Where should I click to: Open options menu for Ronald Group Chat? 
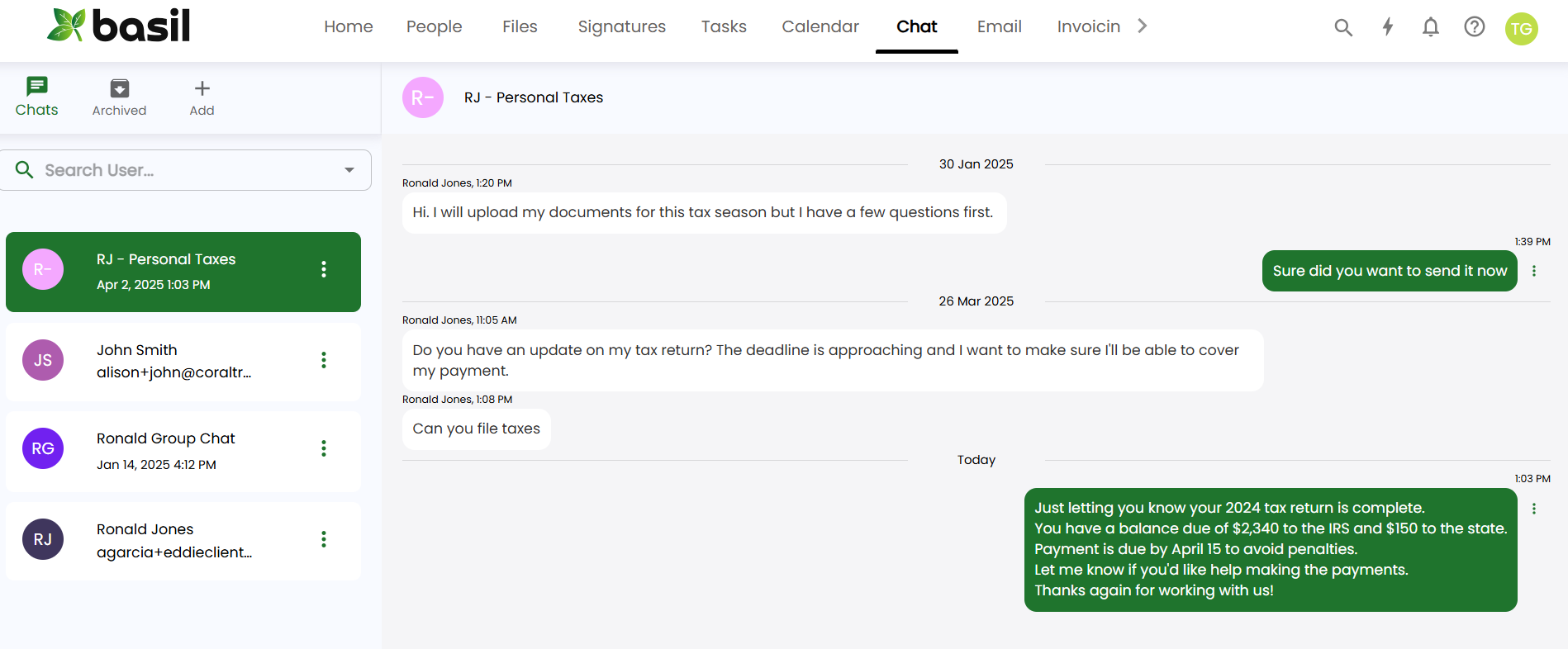pos(324,448)
